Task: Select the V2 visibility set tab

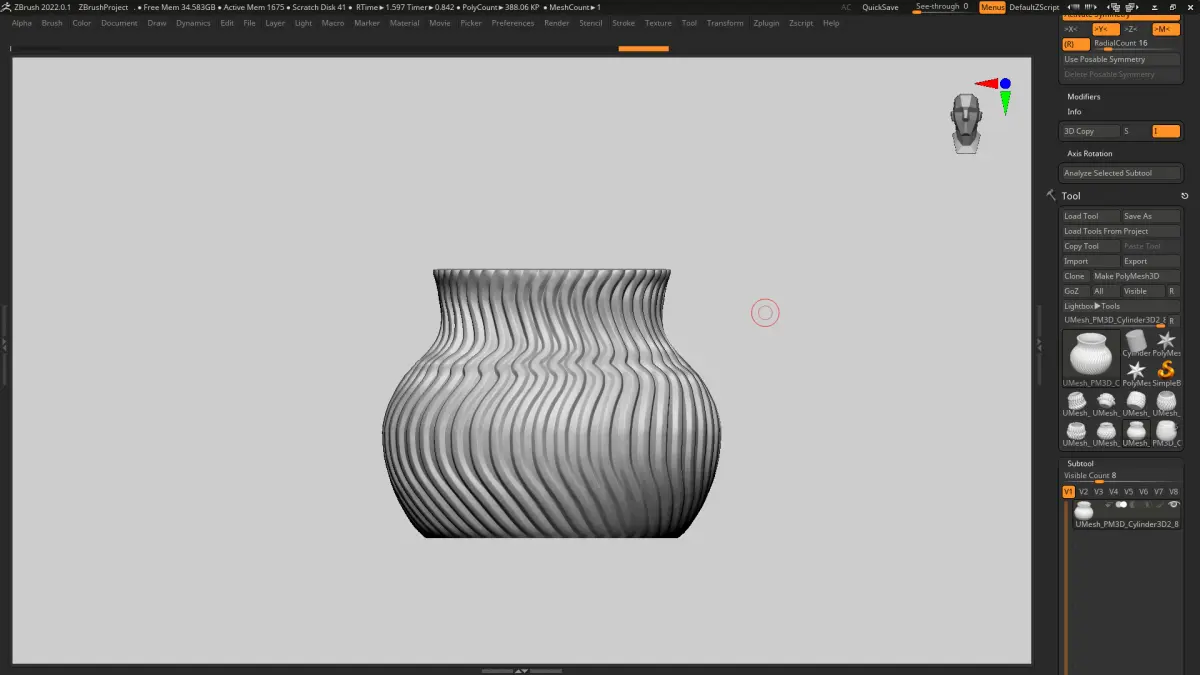Action: point(1083,492)
